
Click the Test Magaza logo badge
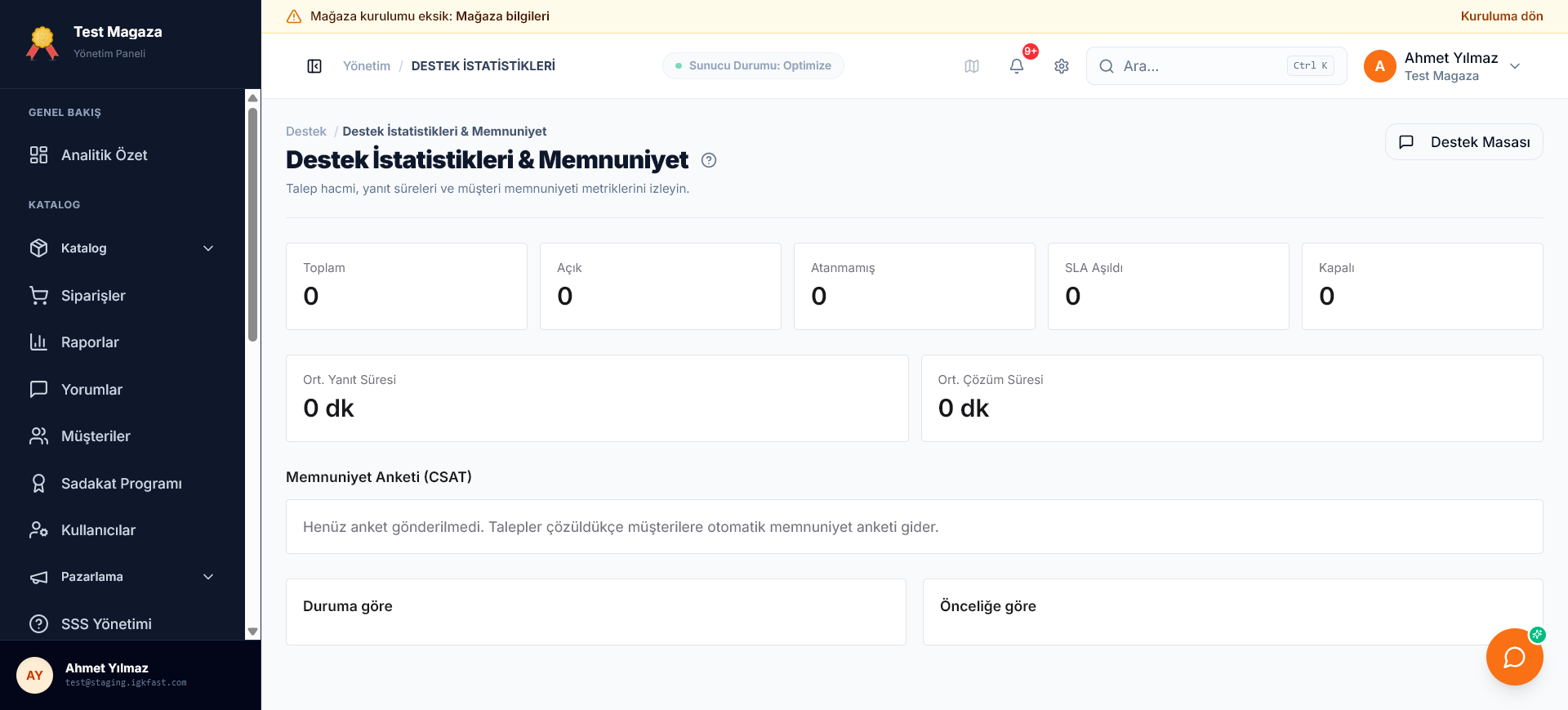point(42,43)
